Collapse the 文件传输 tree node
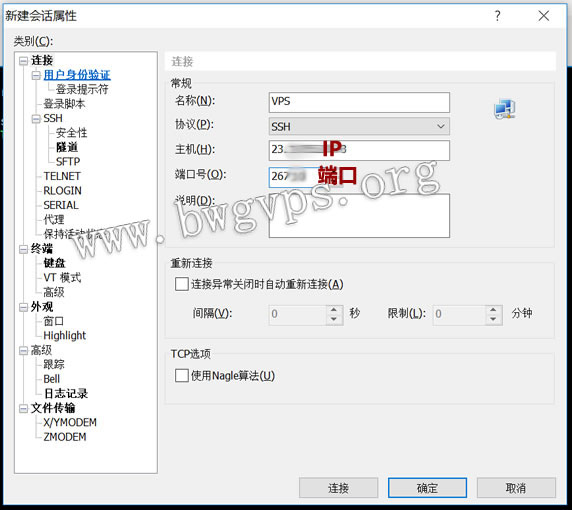572x510 pixels. (x=23, y=408)
